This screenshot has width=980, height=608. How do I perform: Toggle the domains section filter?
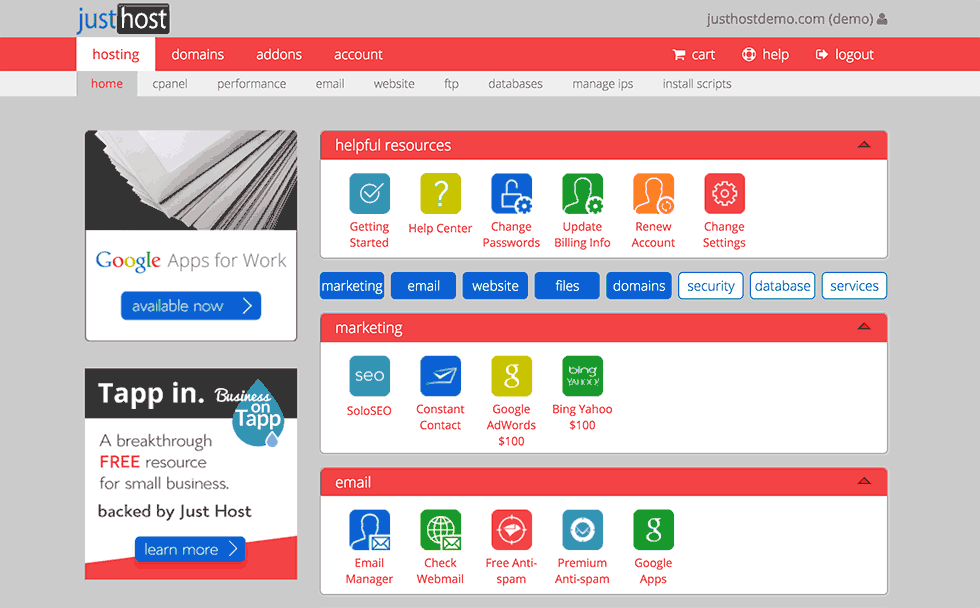point(639,286)
